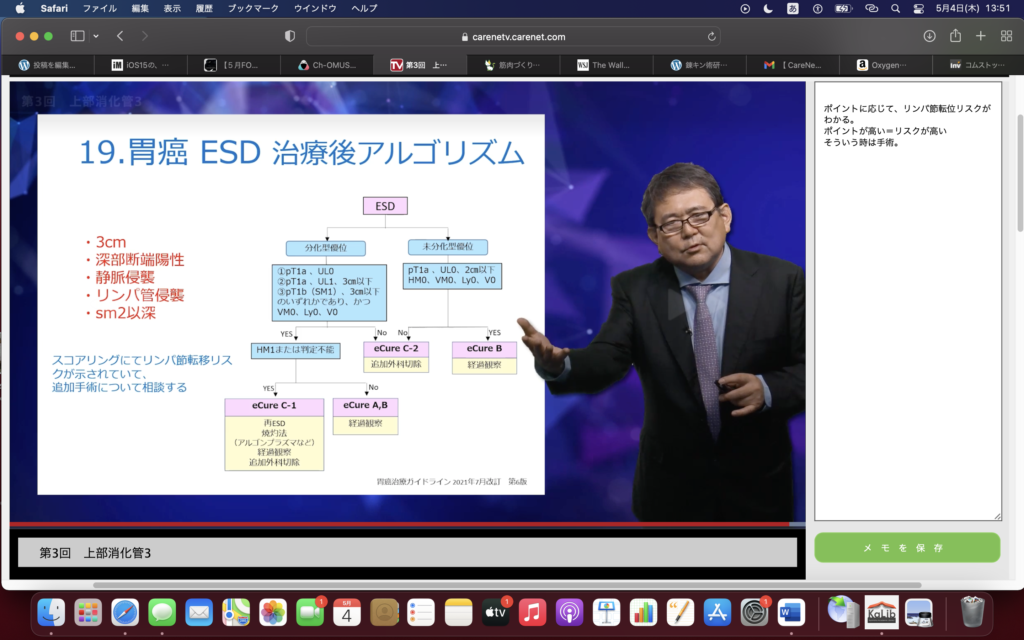
Task: Open a new tab with the plus icon
Action: [980, 36]
